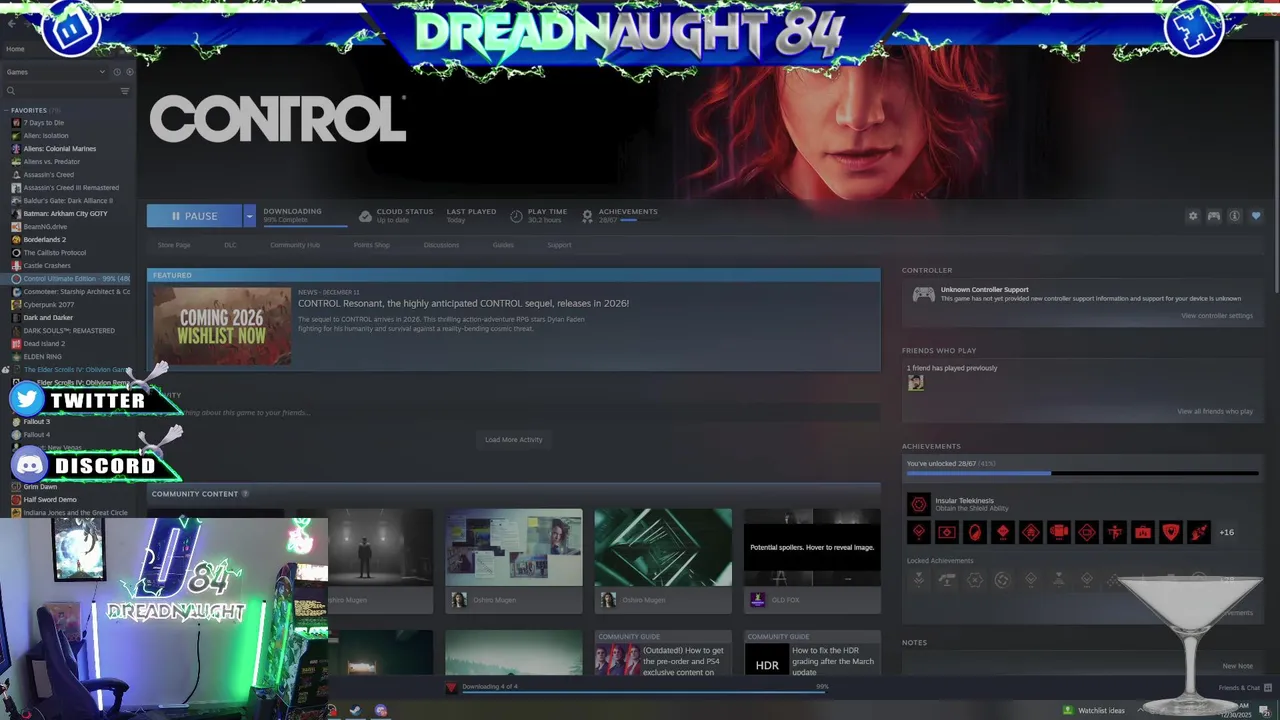1280x720 pixels.
Task: Open View controller settings link
Action: point(1216,316)
